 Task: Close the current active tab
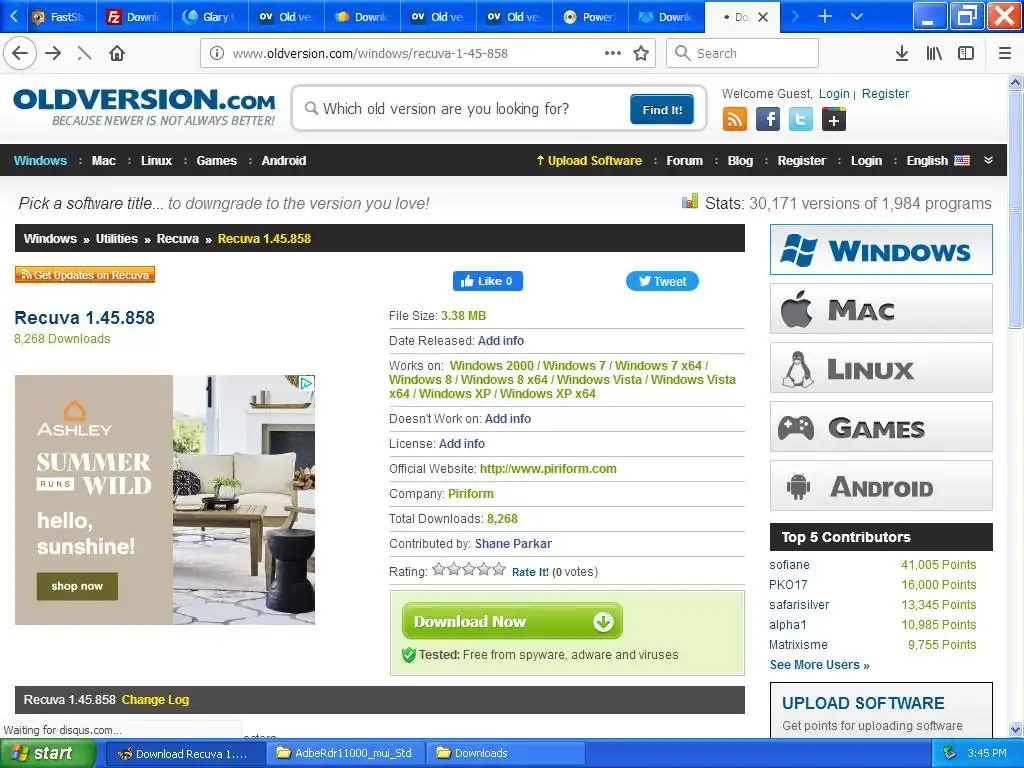(763, 17)
